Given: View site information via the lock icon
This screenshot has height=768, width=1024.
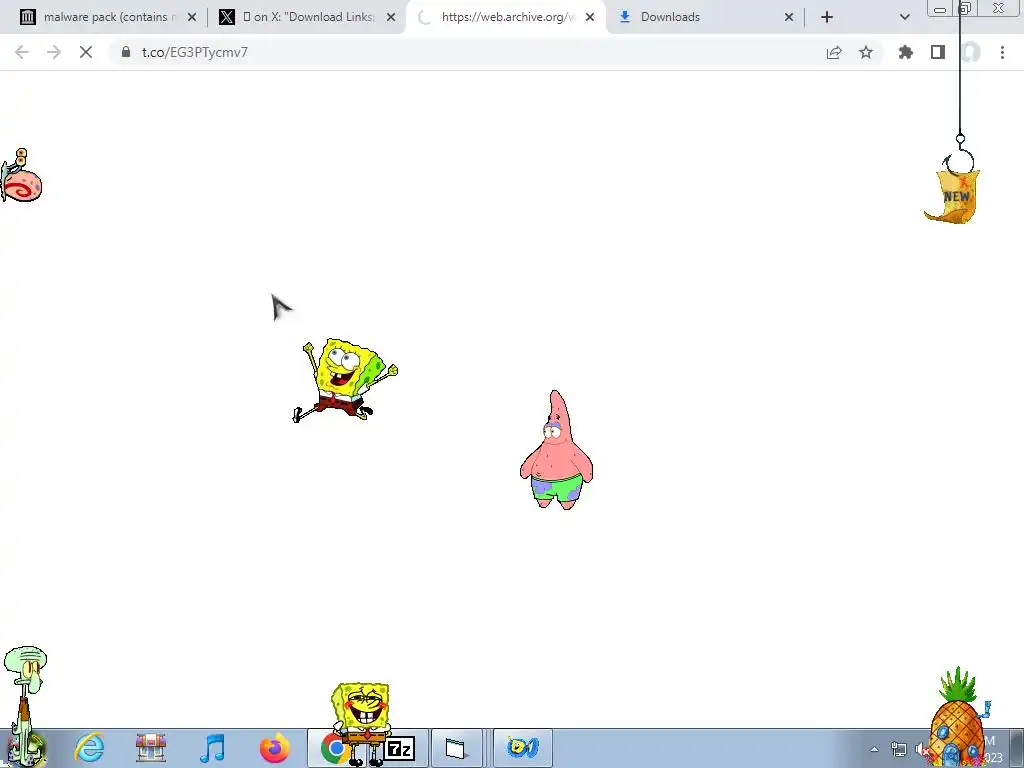Looking at the screenshot, I should [x=126, y=52].
